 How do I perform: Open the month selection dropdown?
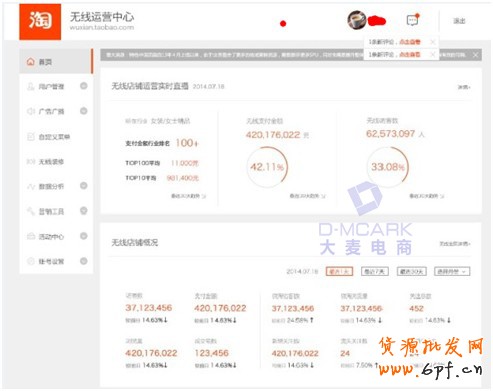point(452,271)
